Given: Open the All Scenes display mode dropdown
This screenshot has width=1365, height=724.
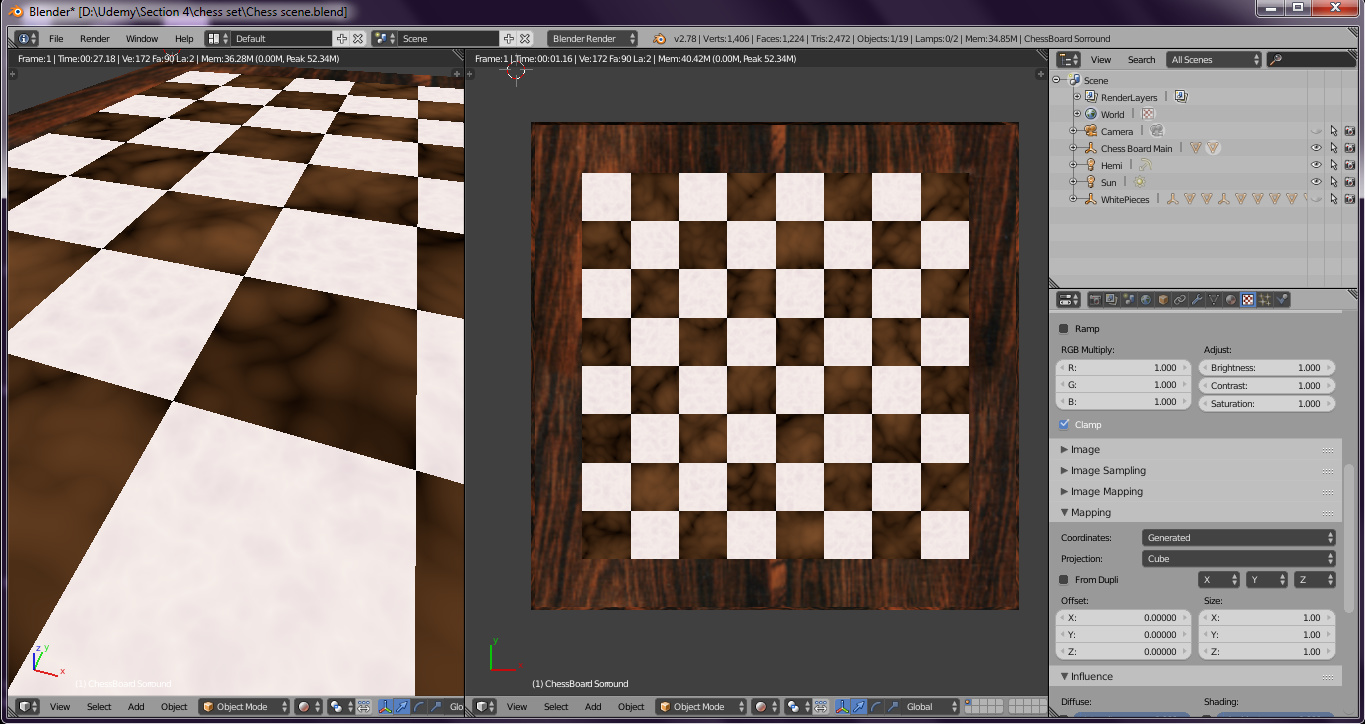Looking at the screenshot, I should pyautogui.click(x=1214, y=60).
